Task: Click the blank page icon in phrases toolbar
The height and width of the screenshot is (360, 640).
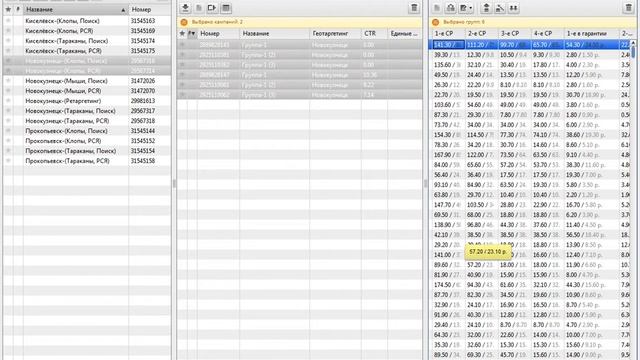Action: pos(437,8)
